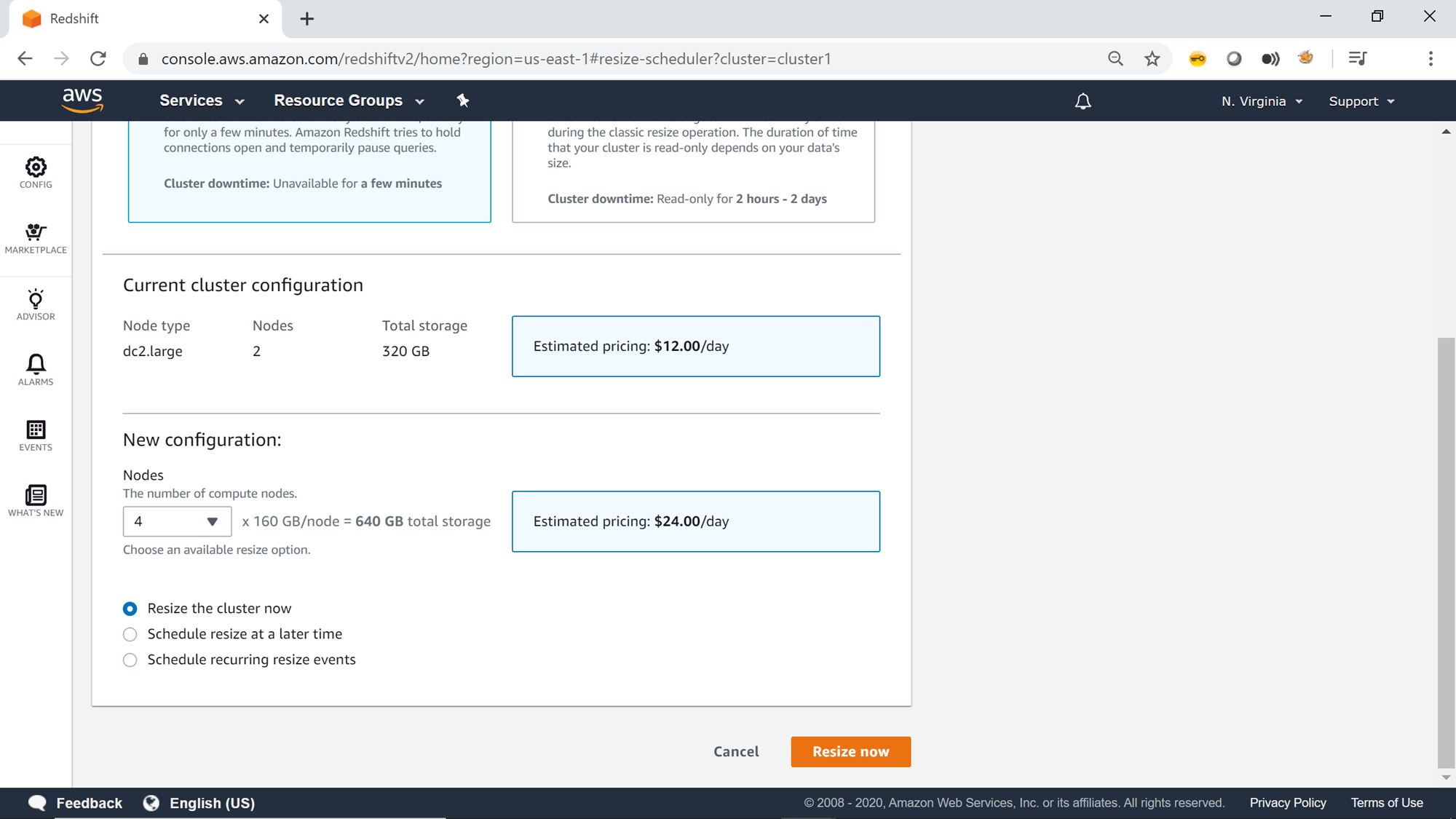Select Schedule recurring resize events
Viewport: 1456px width, 819px height.
point(130,660)
